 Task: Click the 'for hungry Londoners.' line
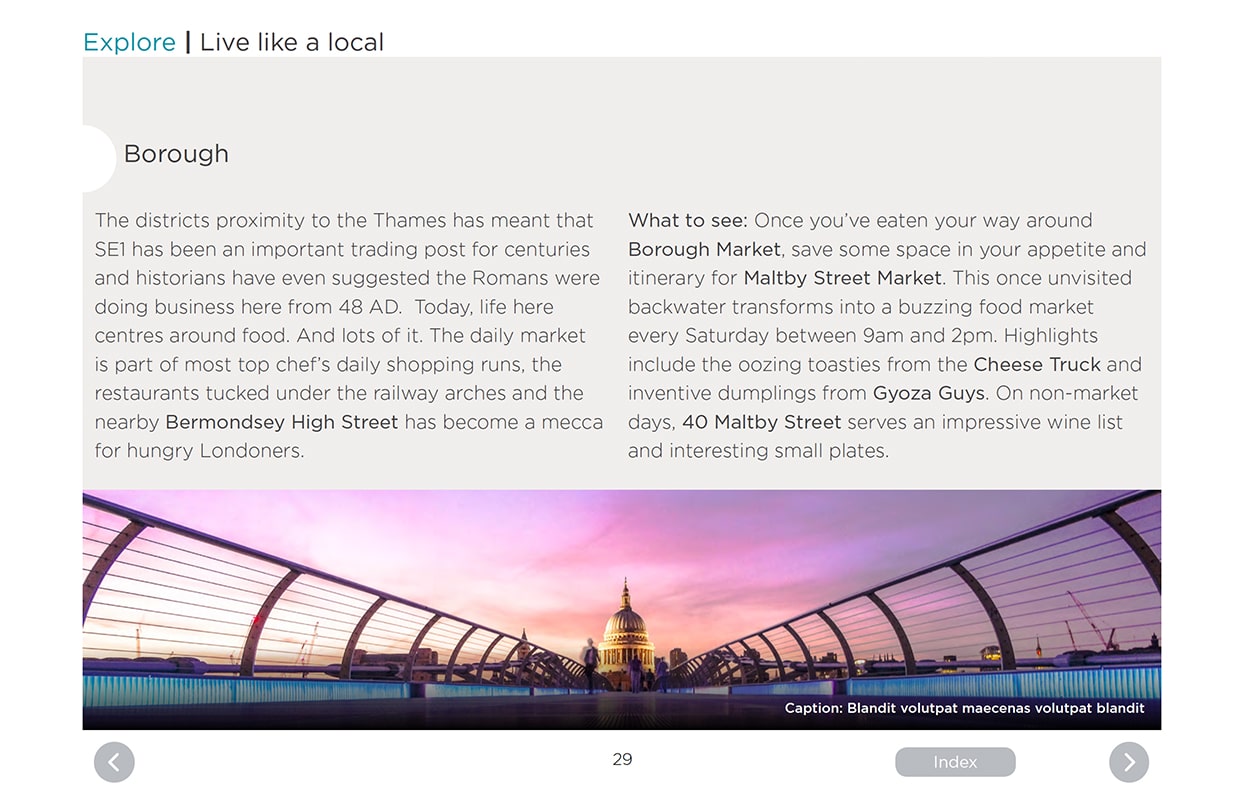point(199,451)
